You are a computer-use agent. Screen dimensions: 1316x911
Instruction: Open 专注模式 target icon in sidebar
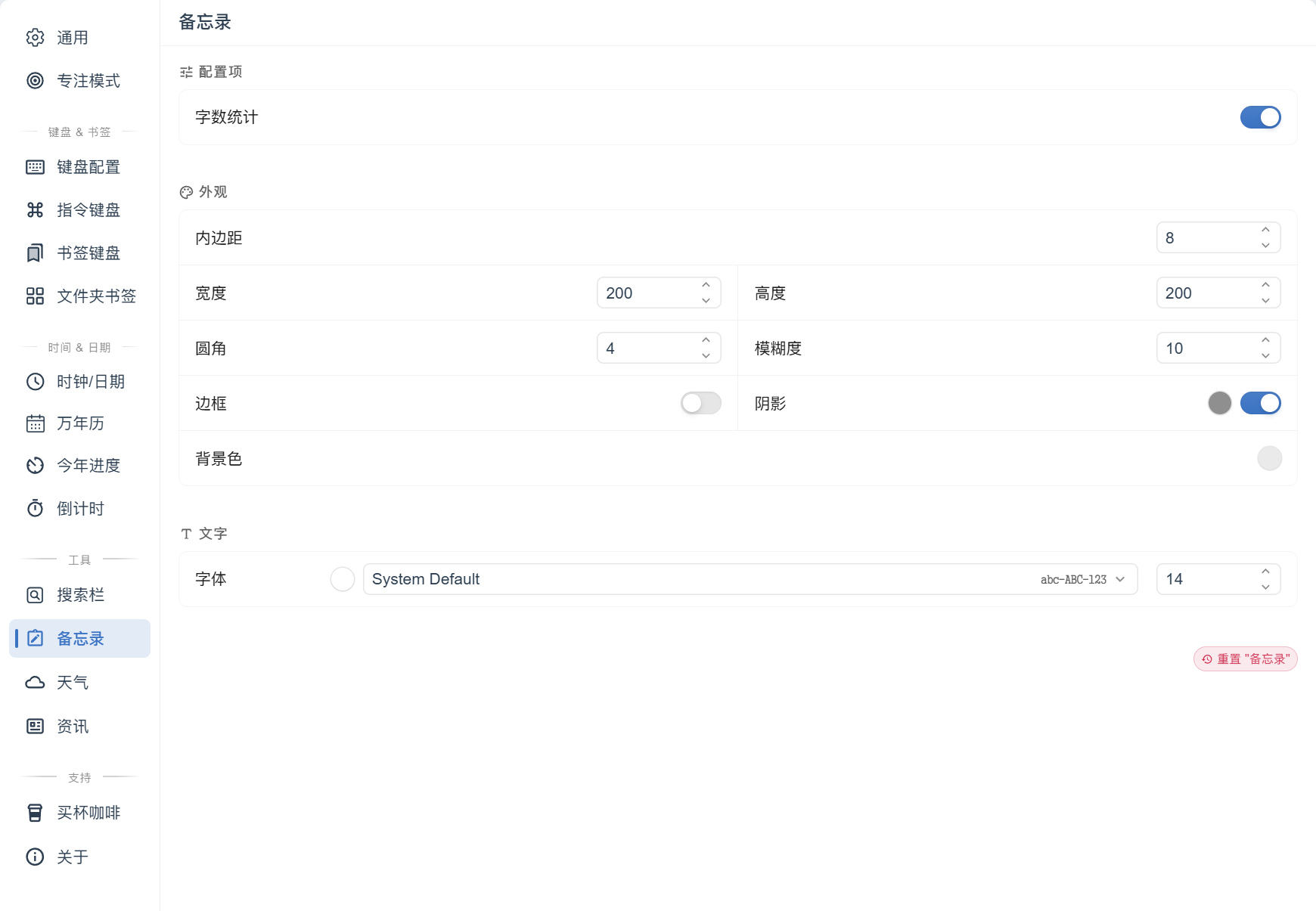coord(35,81)
